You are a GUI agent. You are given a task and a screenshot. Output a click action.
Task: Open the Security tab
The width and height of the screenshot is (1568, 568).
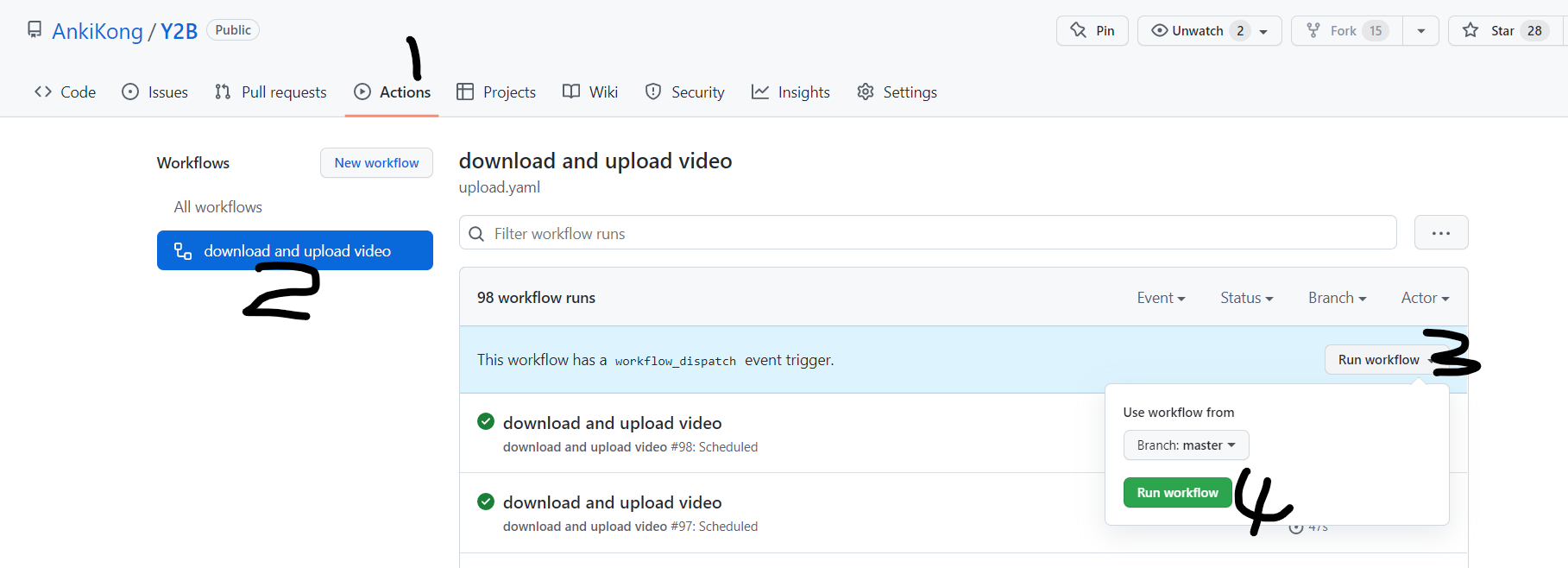[x=685, y=92]
